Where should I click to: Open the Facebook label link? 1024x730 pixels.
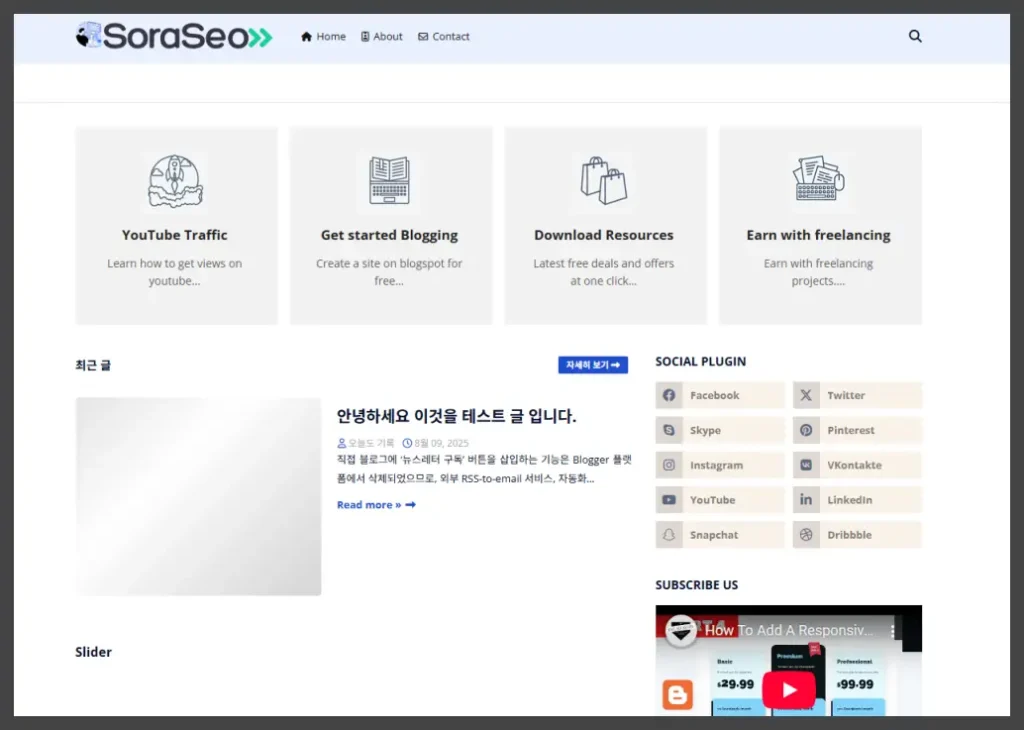click(x=714, y=395)
